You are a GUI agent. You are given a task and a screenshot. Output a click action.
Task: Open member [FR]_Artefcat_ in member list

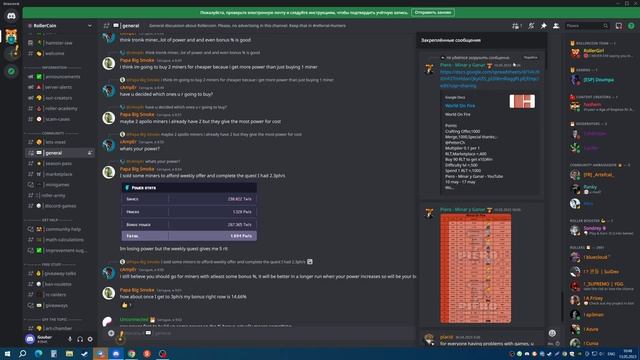tap(601, 175)
